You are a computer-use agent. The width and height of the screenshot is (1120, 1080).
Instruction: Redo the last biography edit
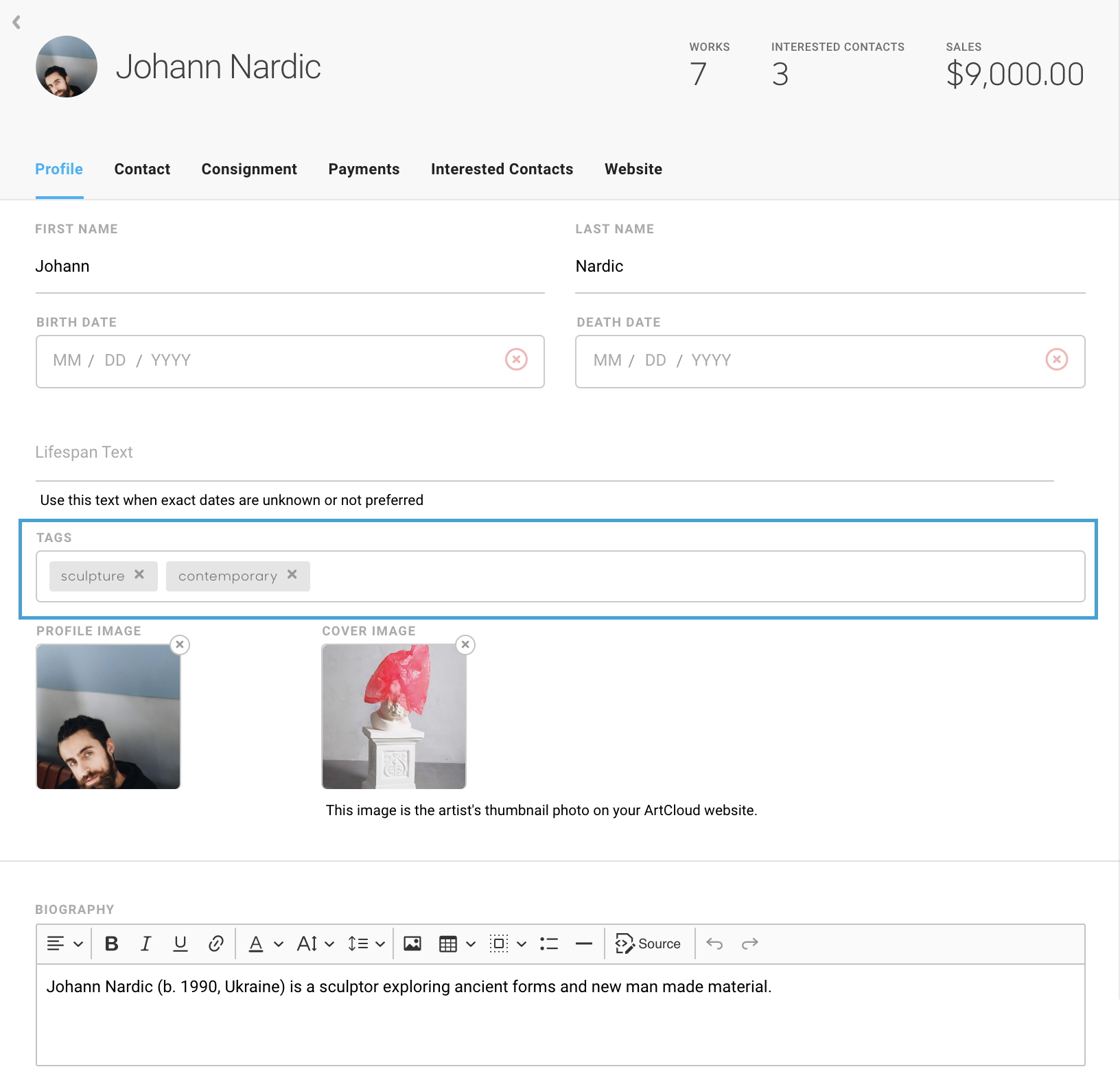click(x=749, y=944)
